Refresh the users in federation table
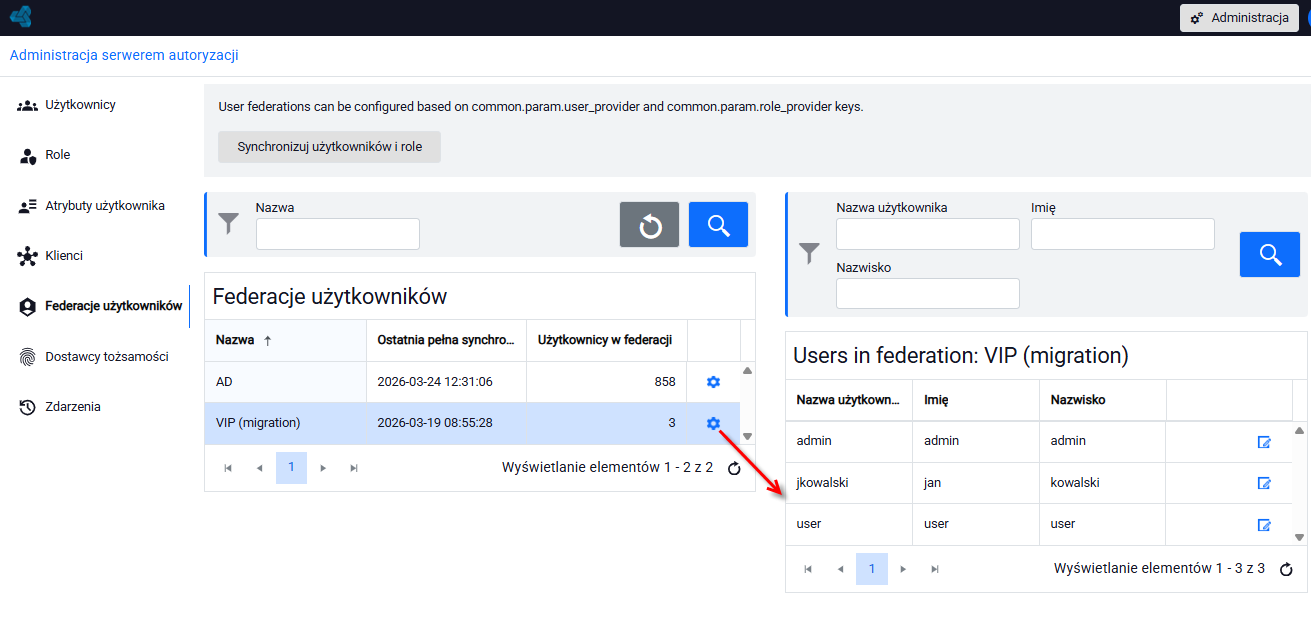This screenshot has height=618, width=1311. pyautogui.click(x=1287, y=569)
